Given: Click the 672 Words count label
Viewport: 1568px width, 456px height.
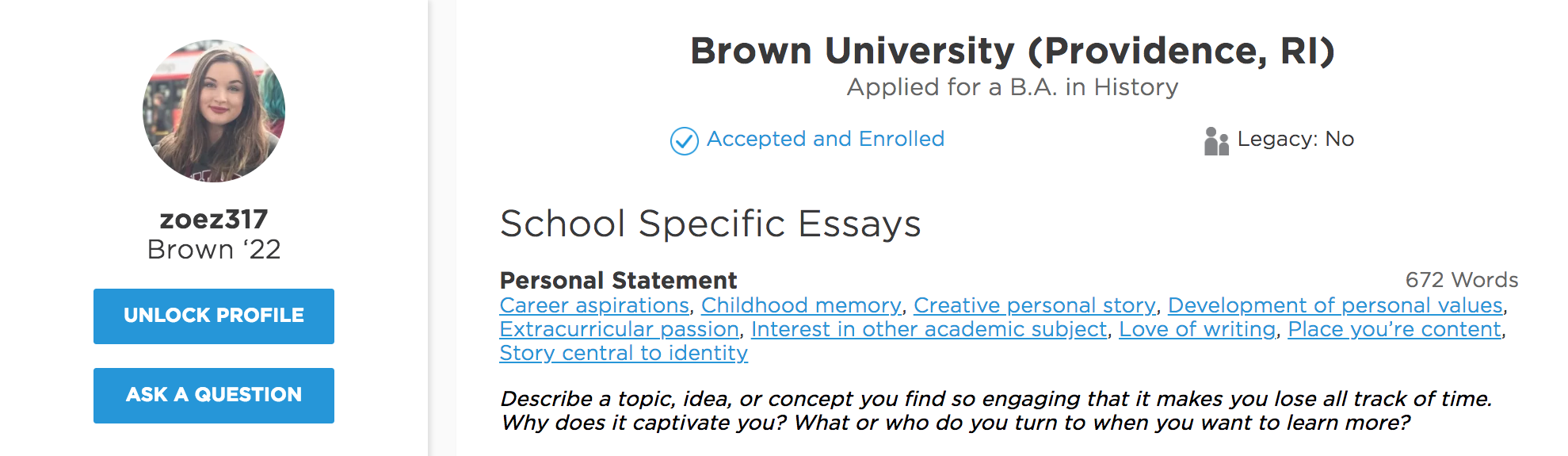Looking at the screenshot, I should [x=1462, y=280].
